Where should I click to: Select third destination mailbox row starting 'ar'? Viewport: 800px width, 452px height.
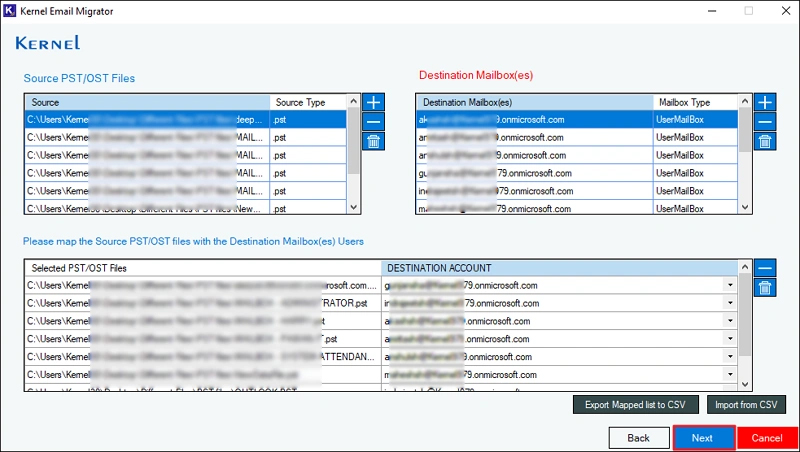577,155
